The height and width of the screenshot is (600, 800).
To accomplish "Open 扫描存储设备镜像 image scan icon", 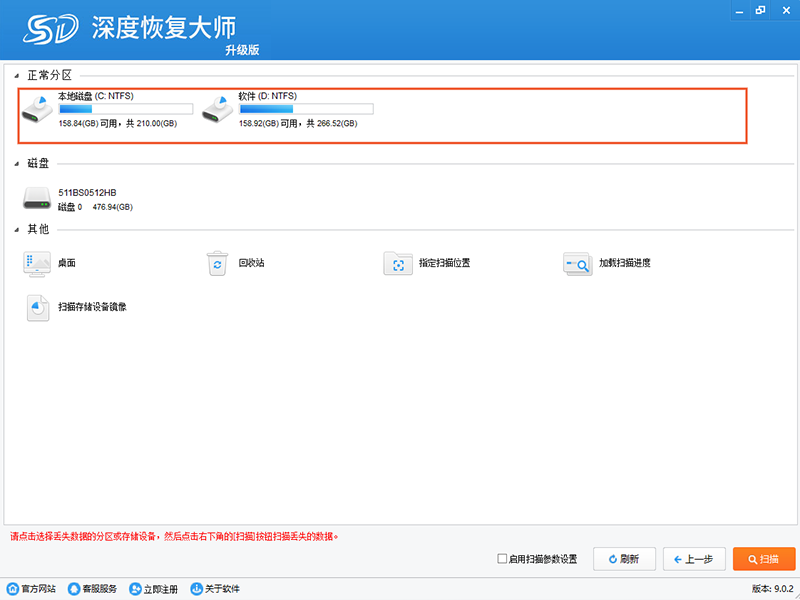I will [x=38, y=307].
